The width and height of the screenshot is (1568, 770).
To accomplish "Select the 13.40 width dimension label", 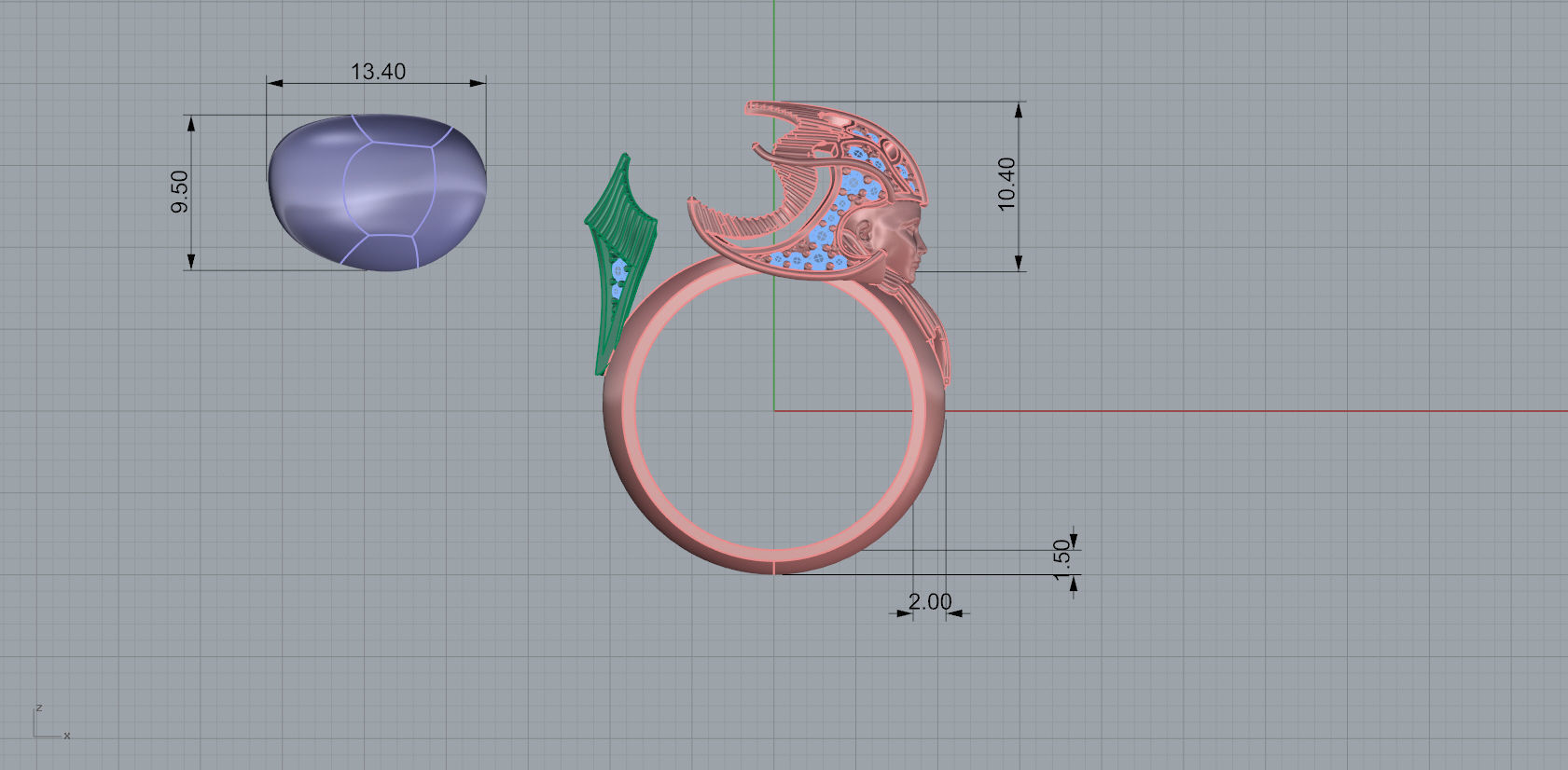I will point(378,72).
